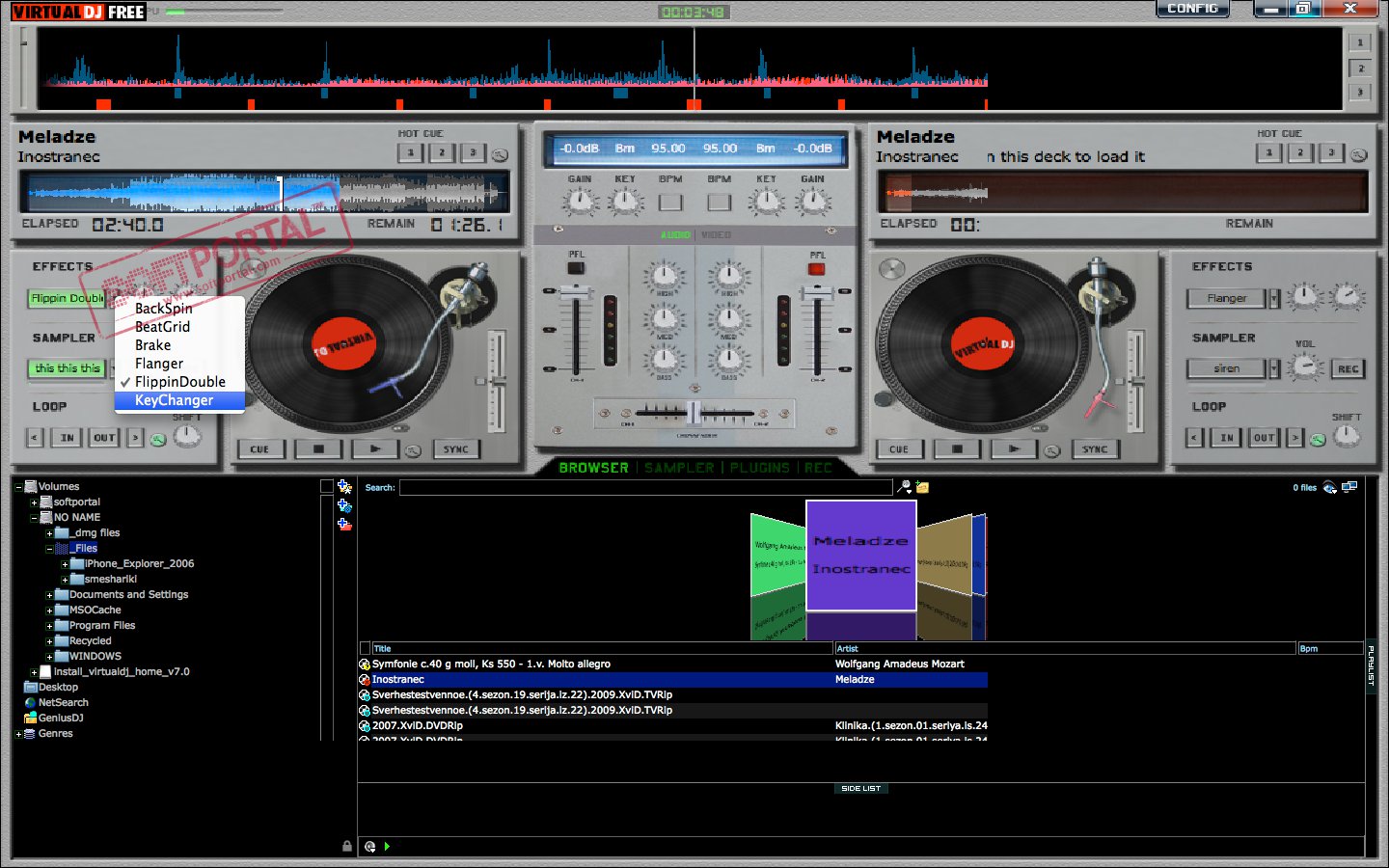Image resolution: width=1389 pixels, height=868 pixels.
Task: Toggle the right channel PFL headphone button
Action: (817, 269)
